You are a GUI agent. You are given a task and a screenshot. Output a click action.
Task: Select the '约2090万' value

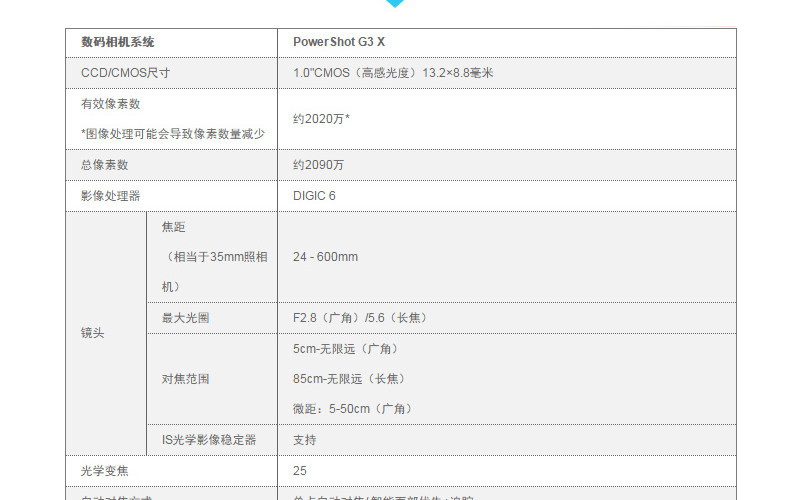[x=318, y=165]
